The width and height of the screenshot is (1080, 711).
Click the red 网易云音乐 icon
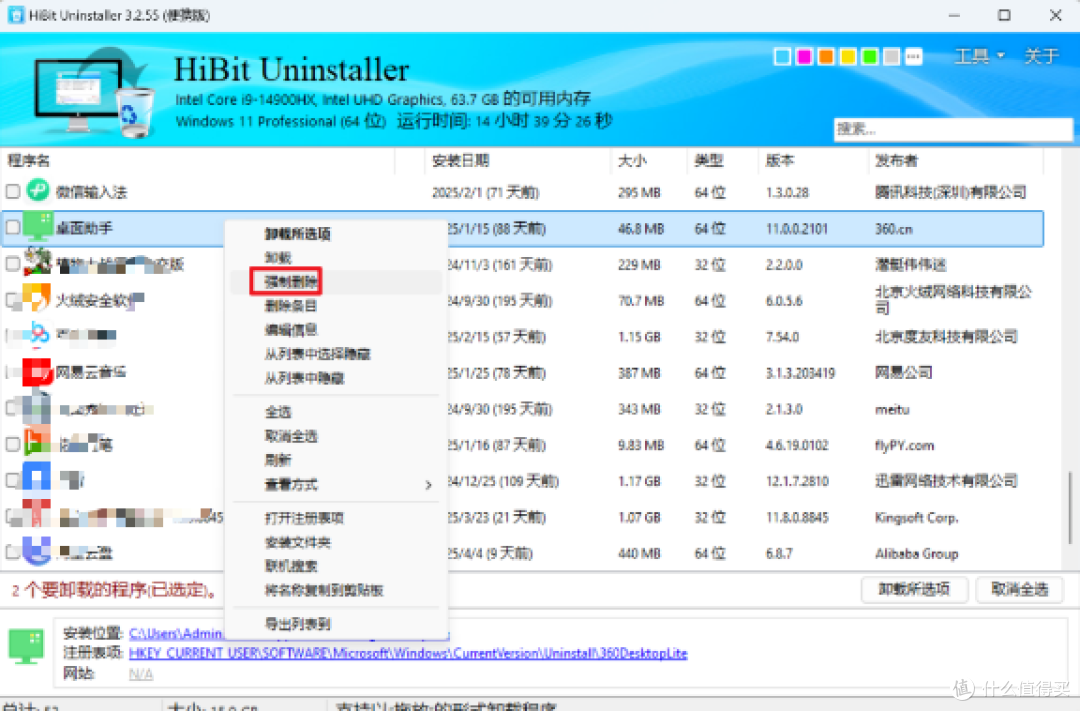(37, 372)
